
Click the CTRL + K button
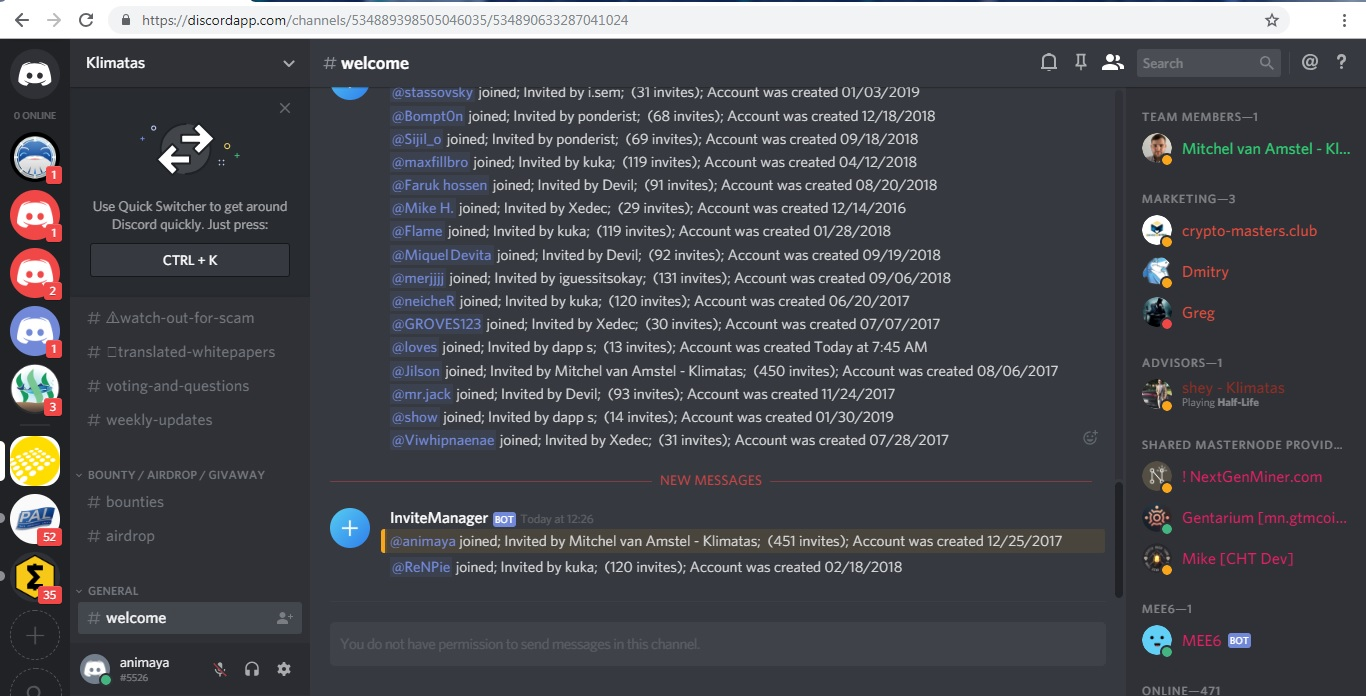190,260
